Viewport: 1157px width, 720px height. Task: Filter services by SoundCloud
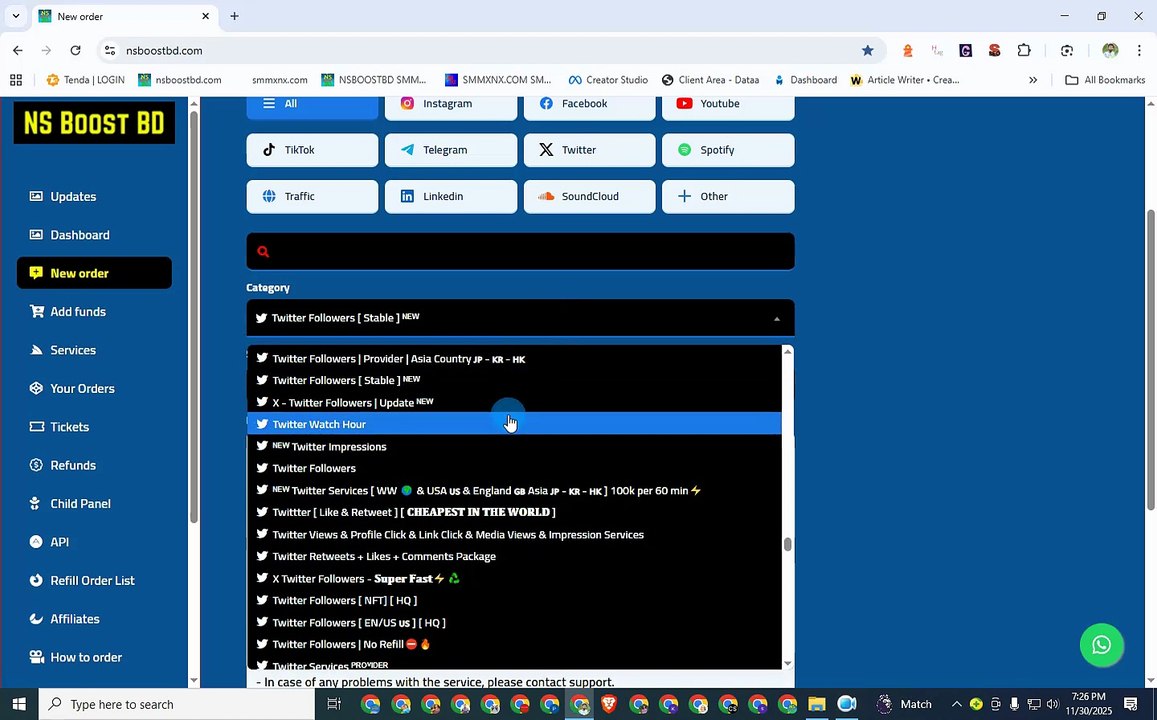(590, 196)
